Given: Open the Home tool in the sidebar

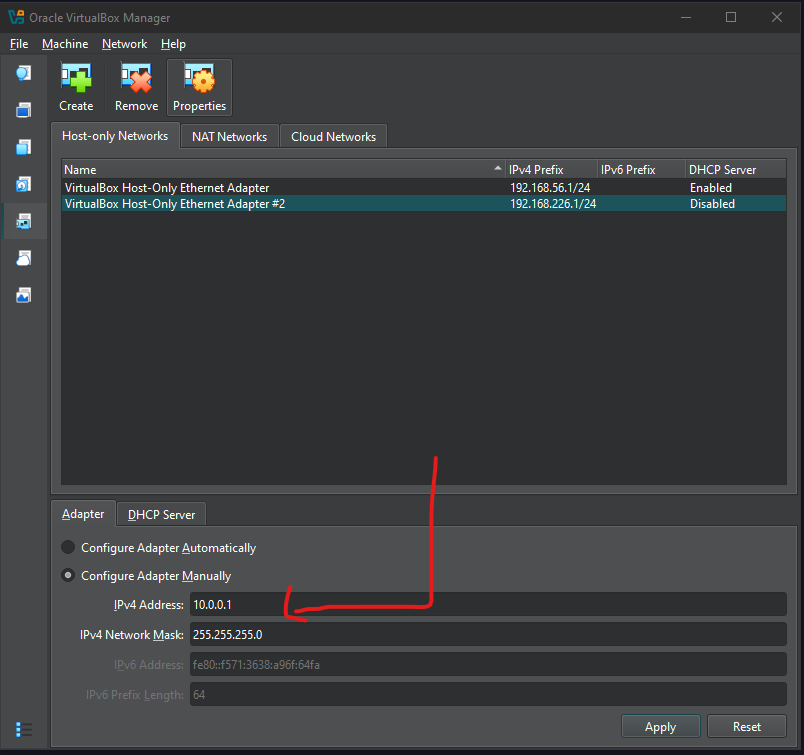Looking at the screenshot, I should tap(24, 73).
